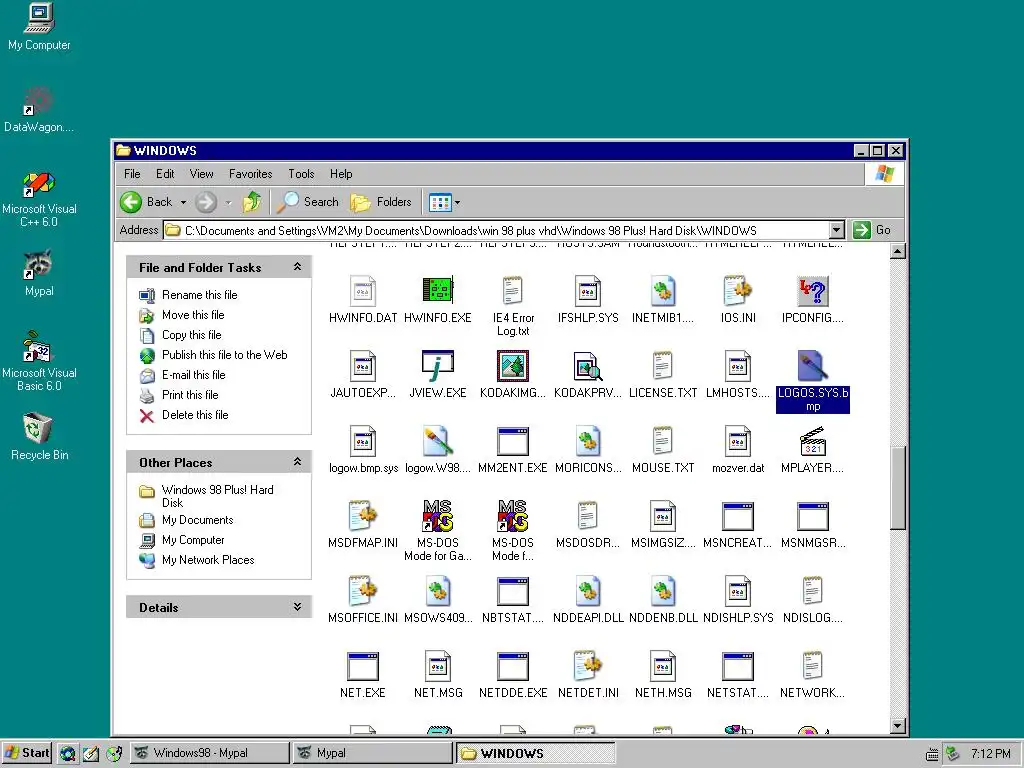Expand the Details panel
1024x768 pixels.
point(297,607)
